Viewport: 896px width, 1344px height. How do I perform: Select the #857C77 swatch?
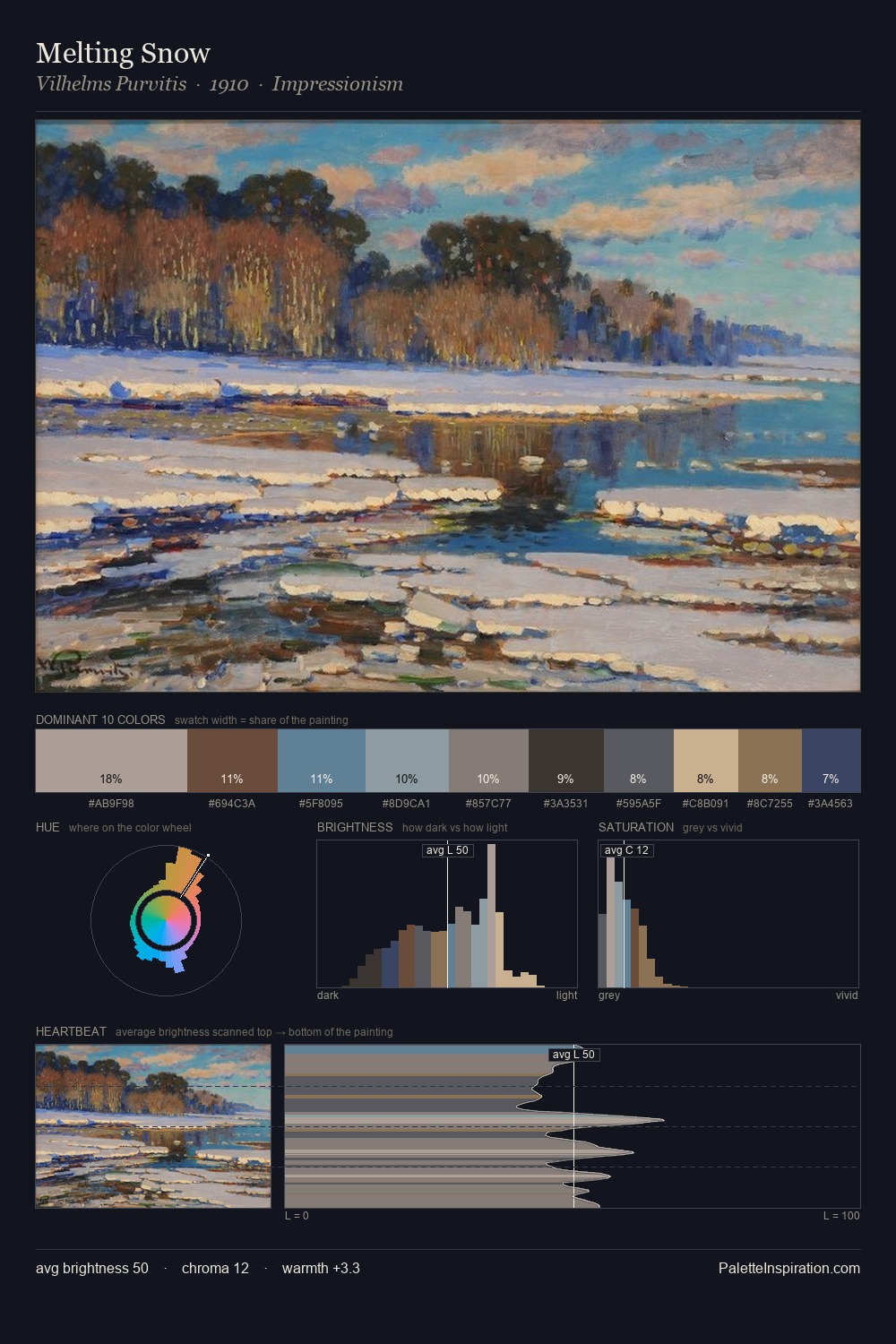point(488,761)
